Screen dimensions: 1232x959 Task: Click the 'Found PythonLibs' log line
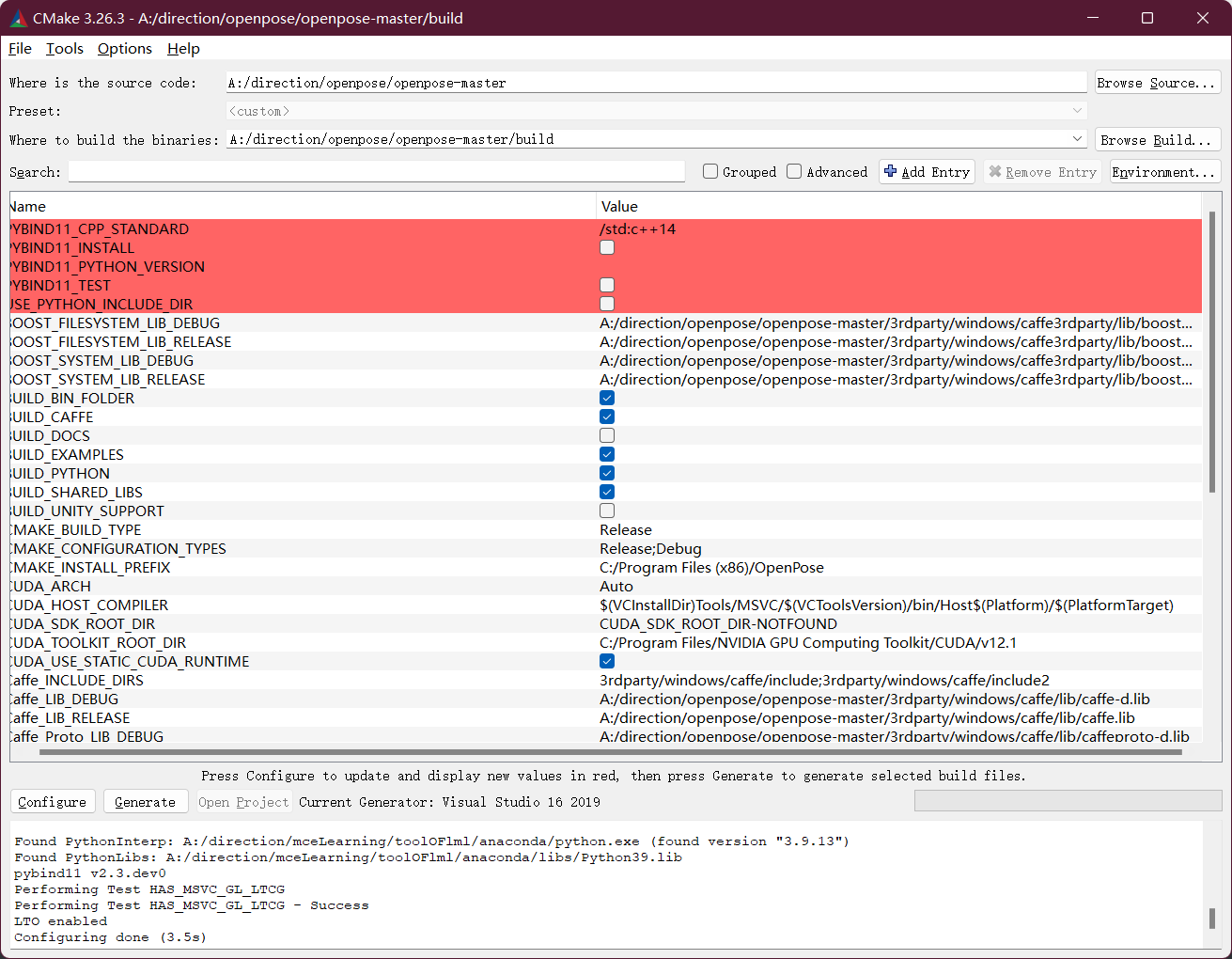(349, 857)
